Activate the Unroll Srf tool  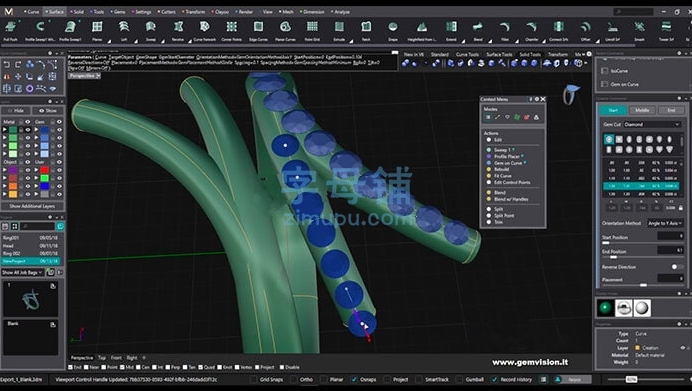click(x=613, y=31)
